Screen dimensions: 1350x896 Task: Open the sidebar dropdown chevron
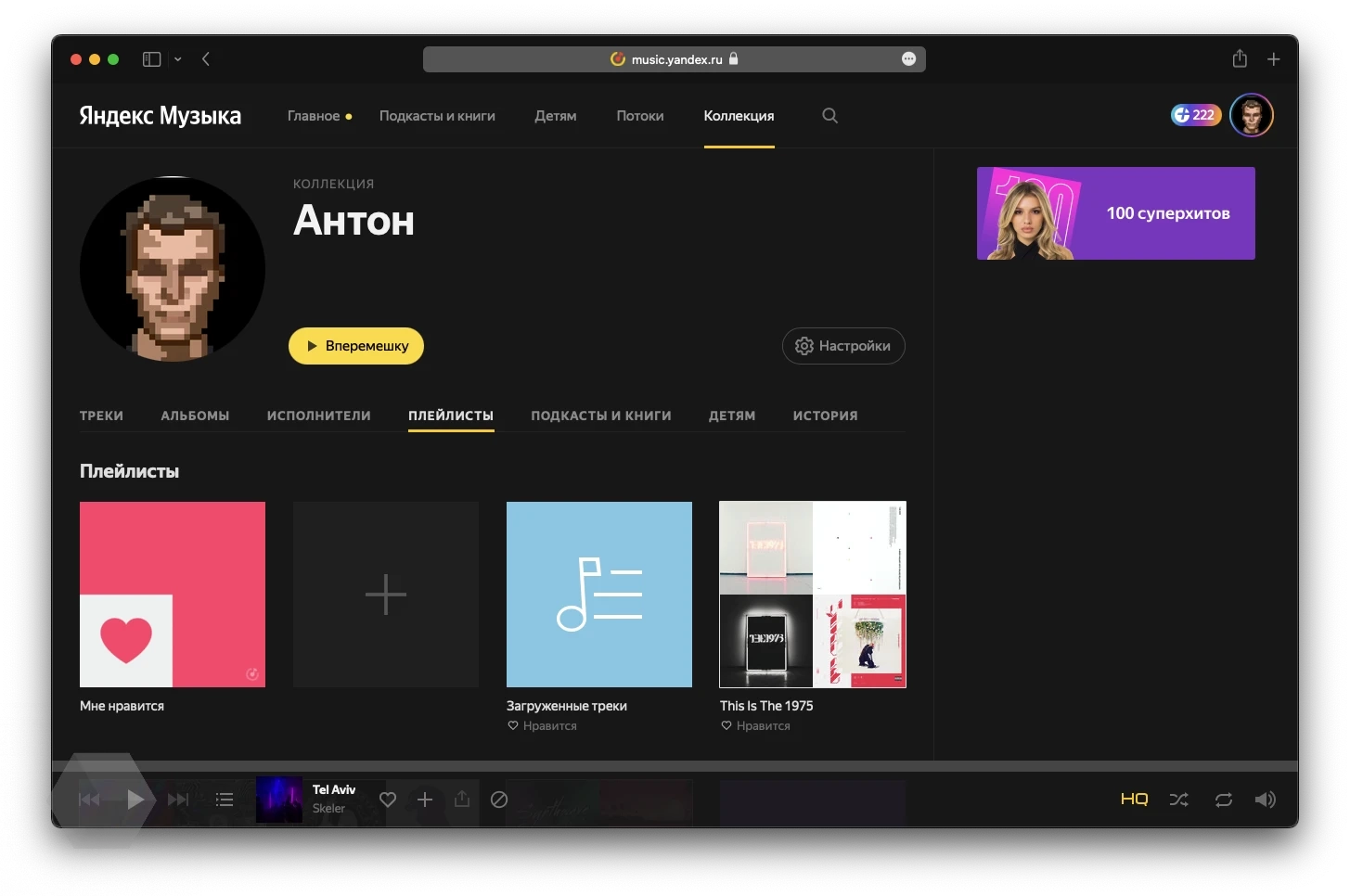pos(178,59)
